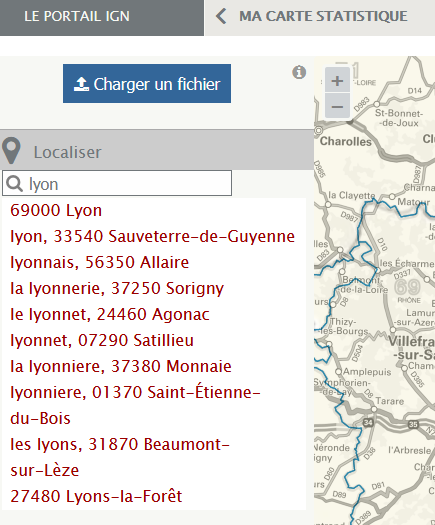
Task: Click the upload icon in Charger un fichier
Action: click(81, 84)
